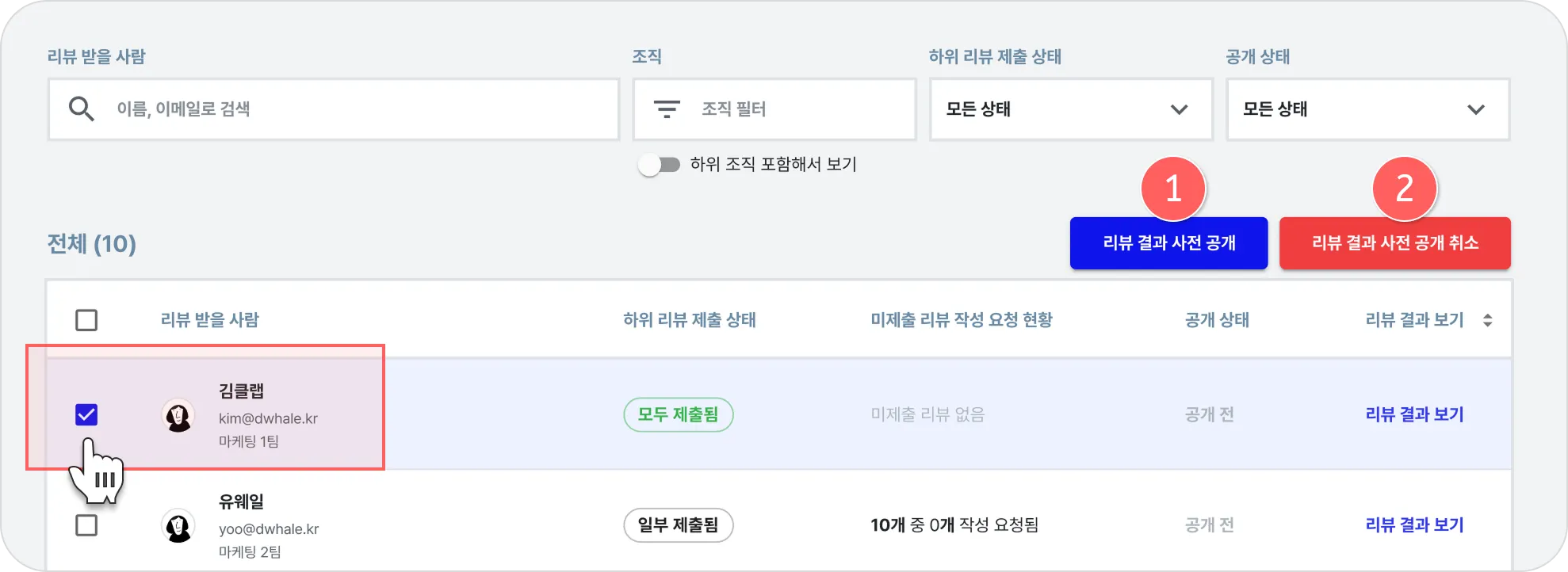1568x572 pixels.
Task: Click the sort arrows beside 리뷰 결과 보기
Action: [x=1487, y=320]
